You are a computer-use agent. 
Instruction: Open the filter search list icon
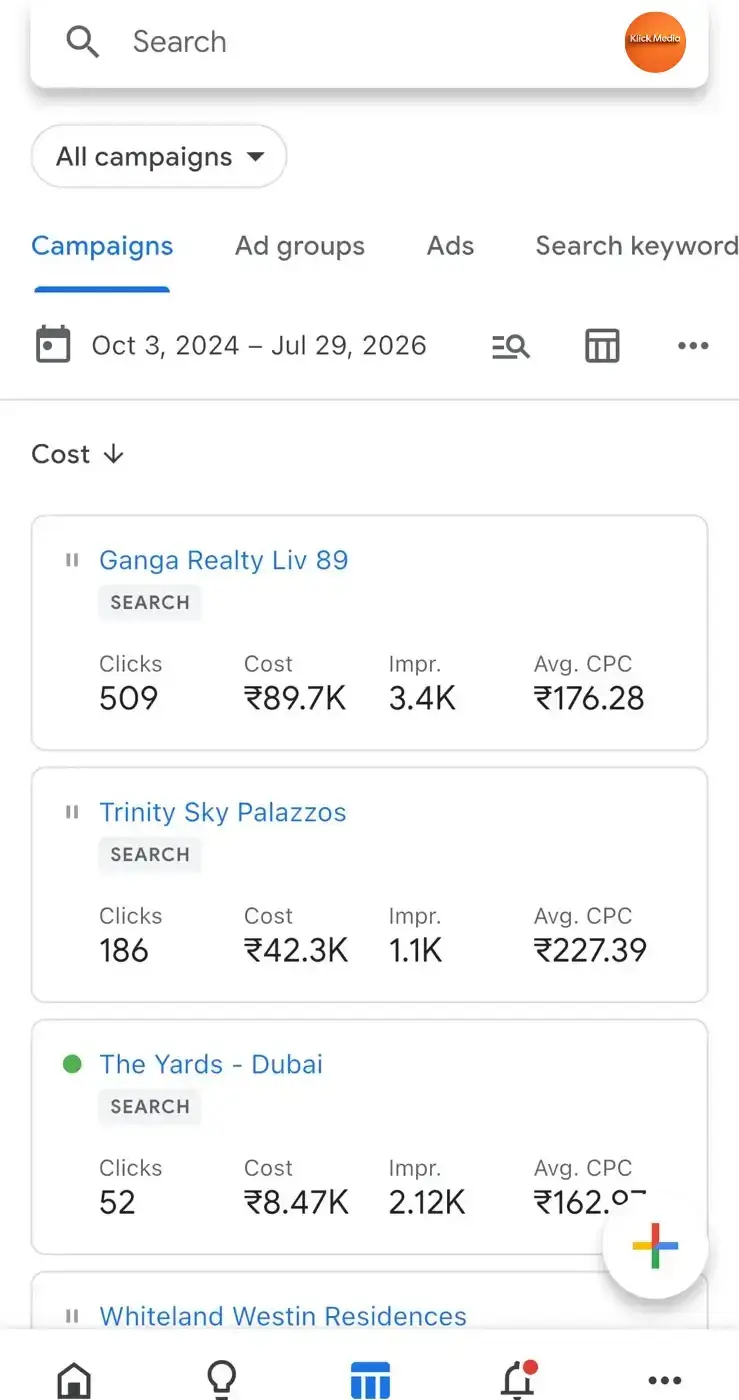click(x=510, y=346)
